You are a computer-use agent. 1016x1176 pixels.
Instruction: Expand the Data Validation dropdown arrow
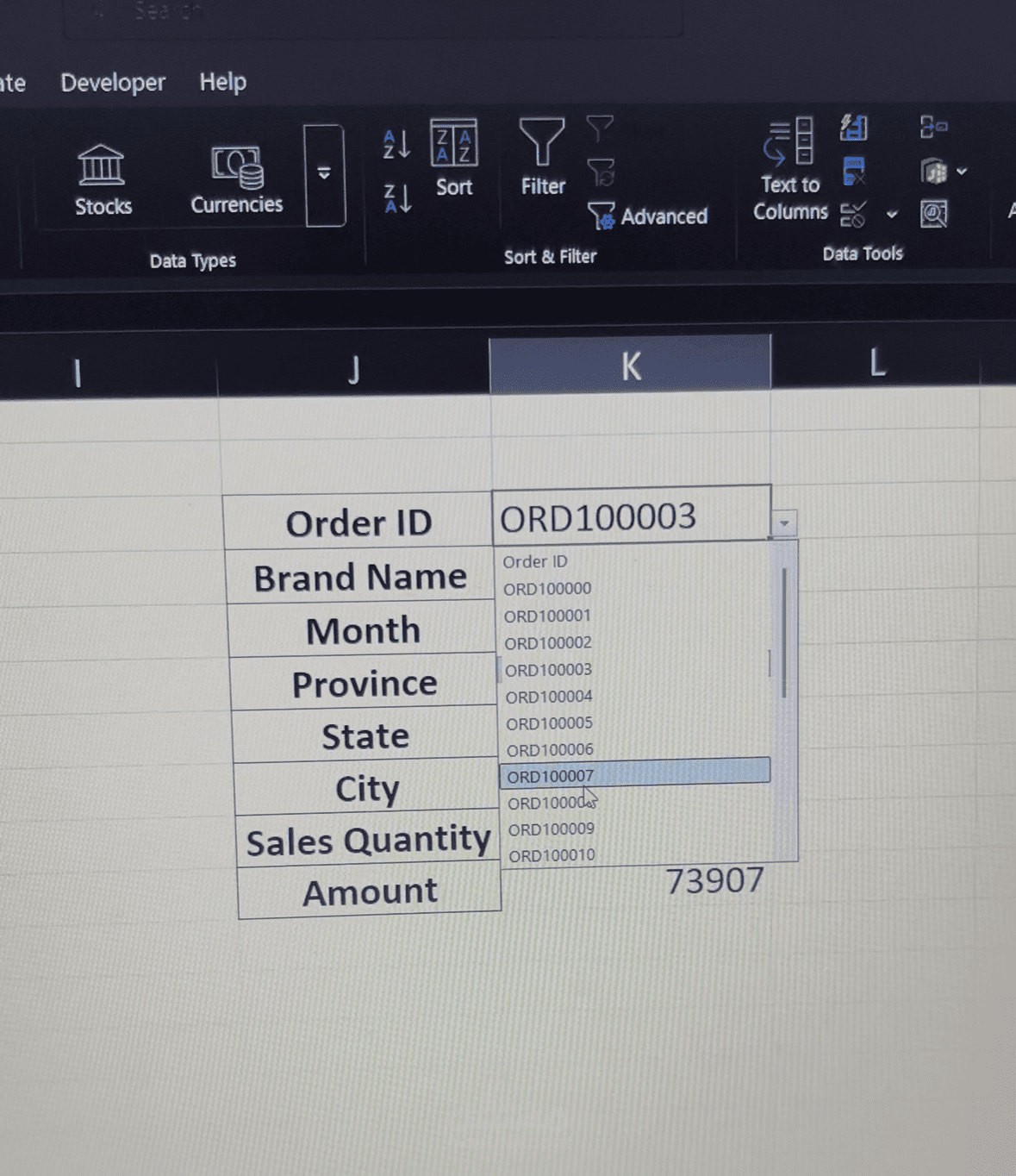click(x=892, y=214)
